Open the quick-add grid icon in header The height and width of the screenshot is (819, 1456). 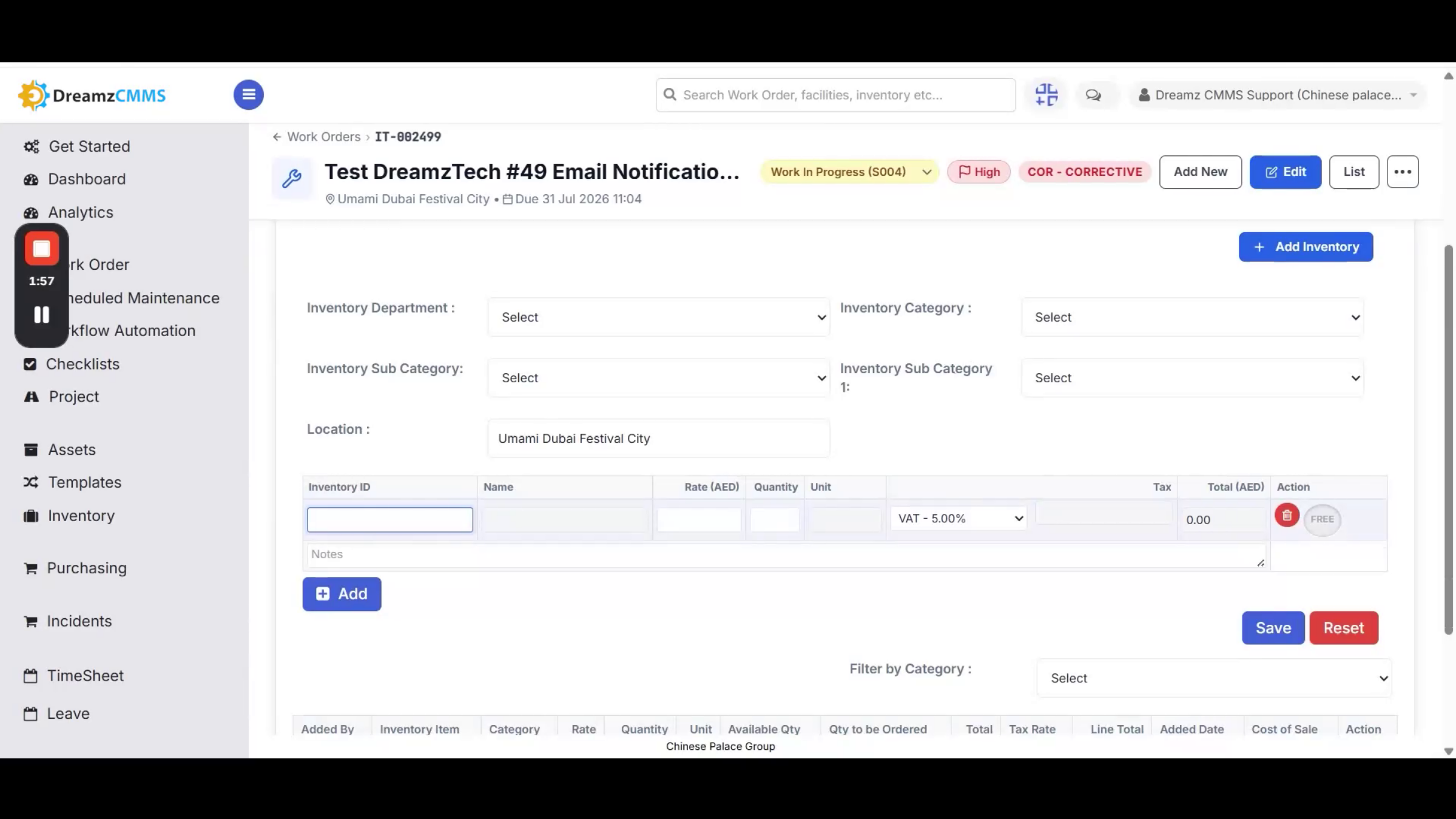pyautogui.click(x=1046, y=95)
